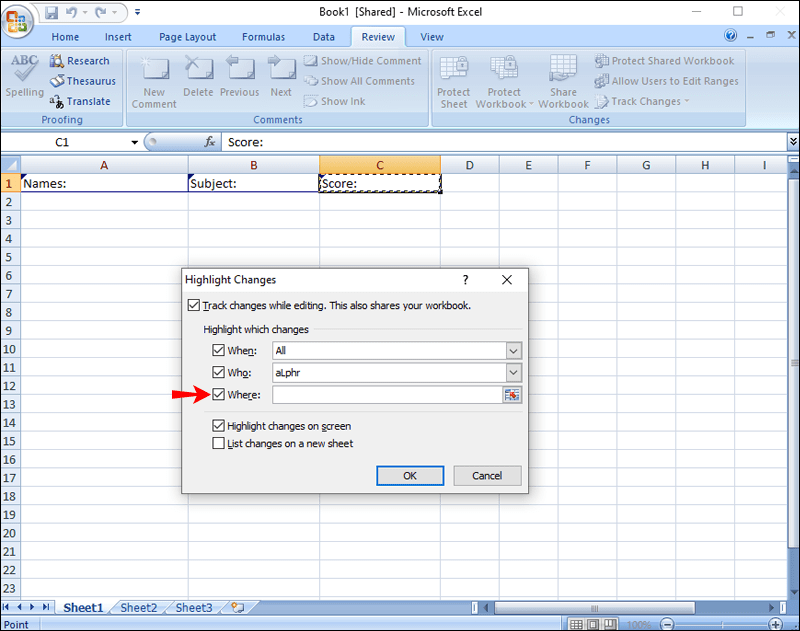This screenshot has height=631, width=800.
Task: Go to the Next comment
Action: pos(281,77)
